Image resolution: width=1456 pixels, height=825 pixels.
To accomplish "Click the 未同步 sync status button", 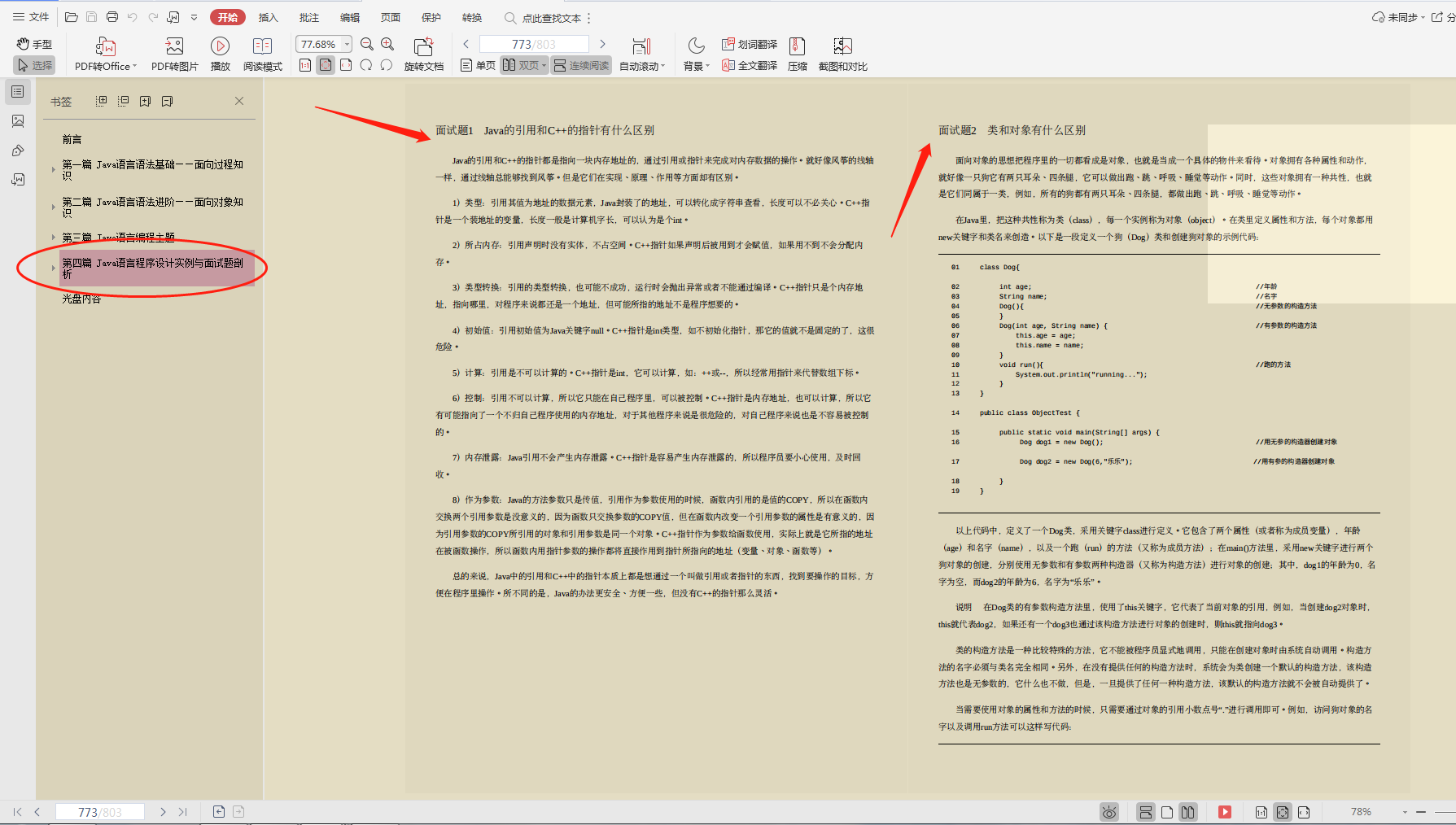I will [1398, 17].
